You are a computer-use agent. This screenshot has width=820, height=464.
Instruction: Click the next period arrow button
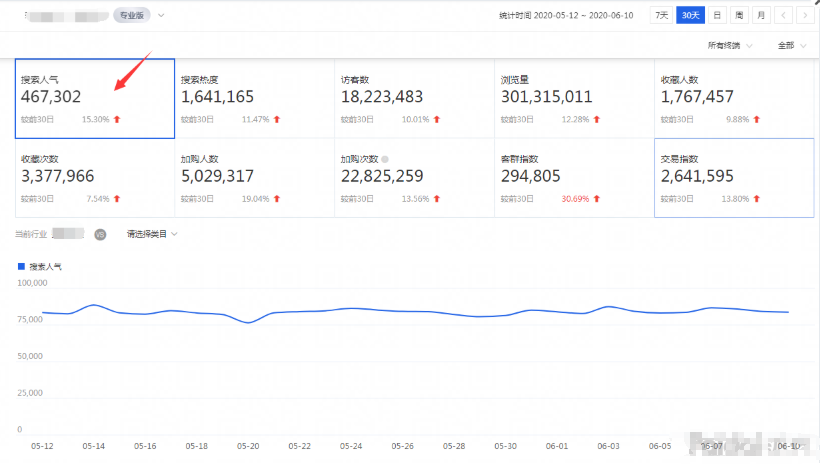coord(805,15)
